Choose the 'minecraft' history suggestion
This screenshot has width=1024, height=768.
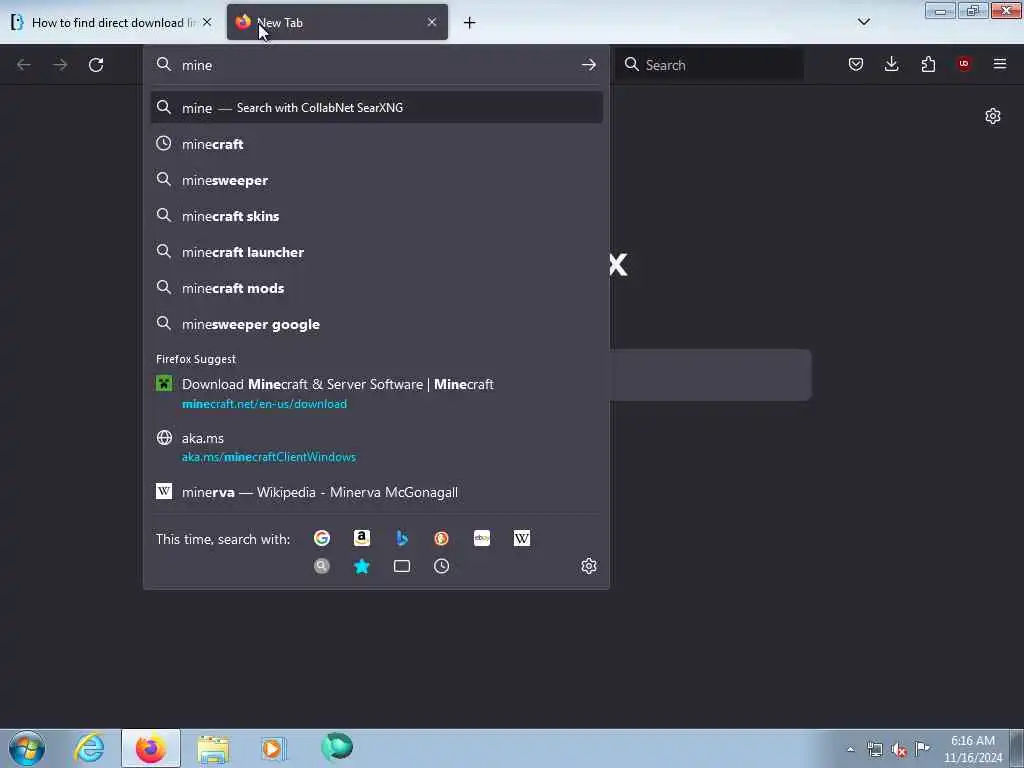click(x=376, y=144)
